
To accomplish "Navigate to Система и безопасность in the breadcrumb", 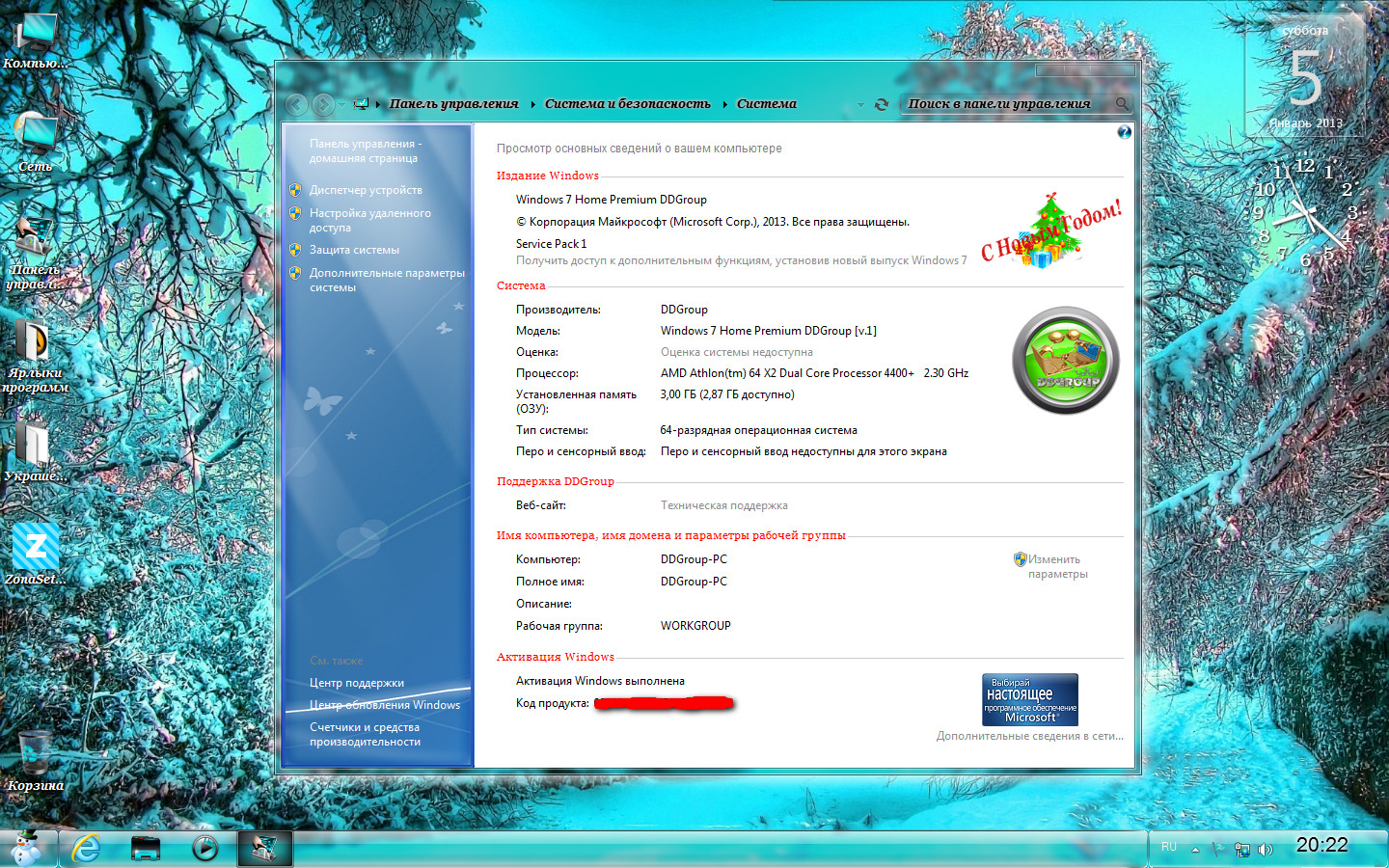I will click(628, 104).
